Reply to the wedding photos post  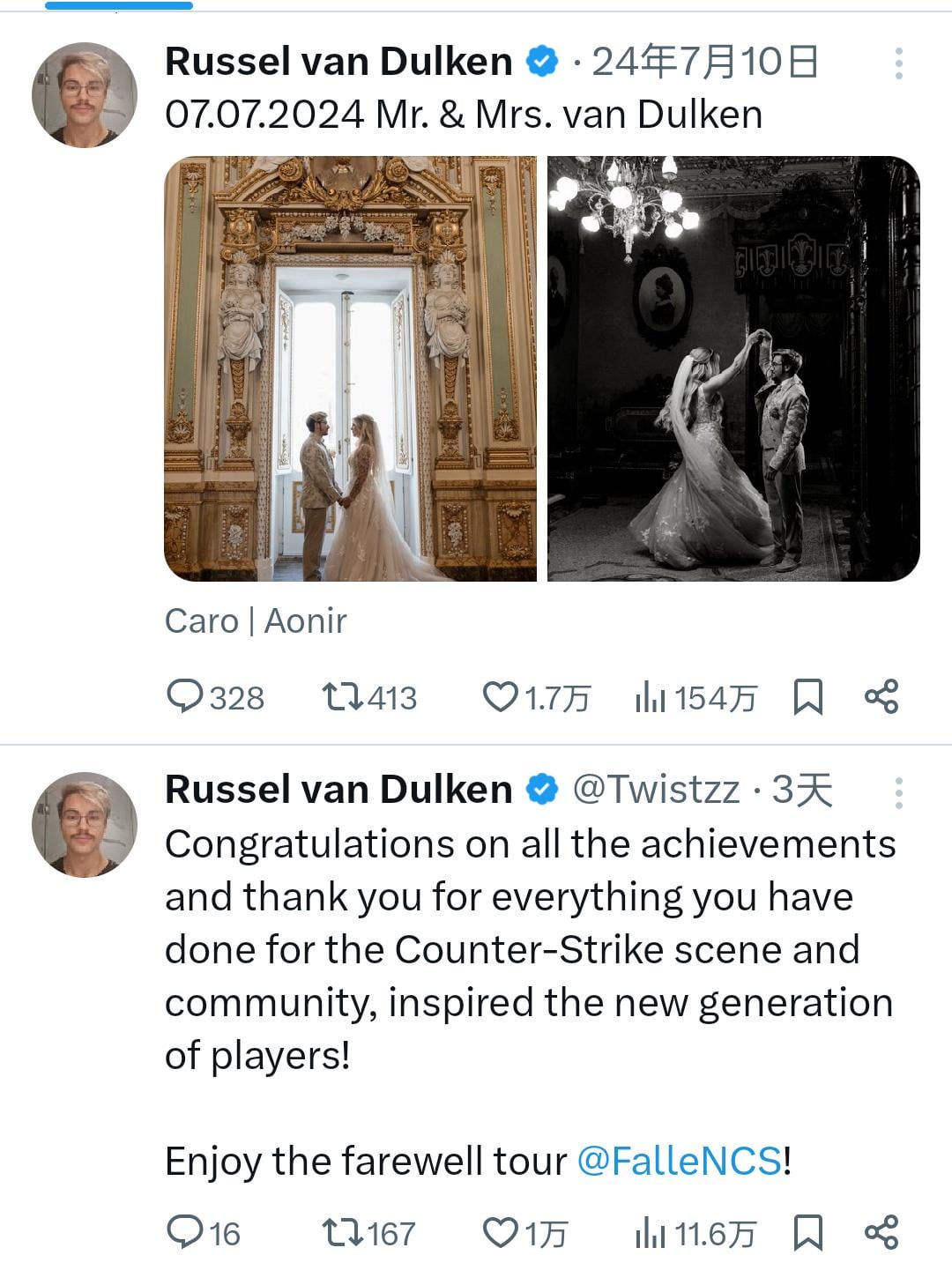[x=185, y=697]
